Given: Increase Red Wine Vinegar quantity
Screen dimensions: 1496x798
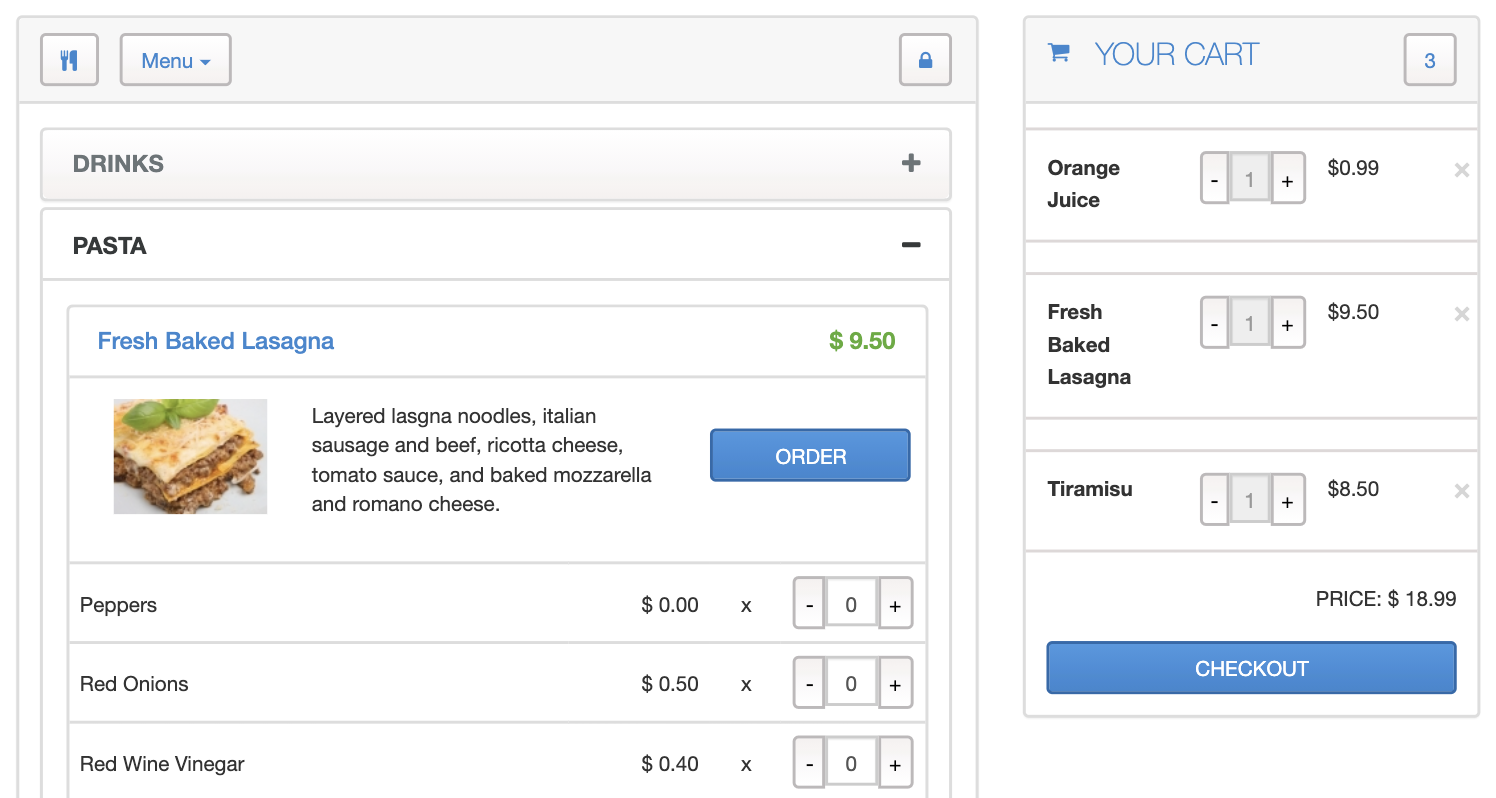Looking at the screenshot, I should (895, 764).
